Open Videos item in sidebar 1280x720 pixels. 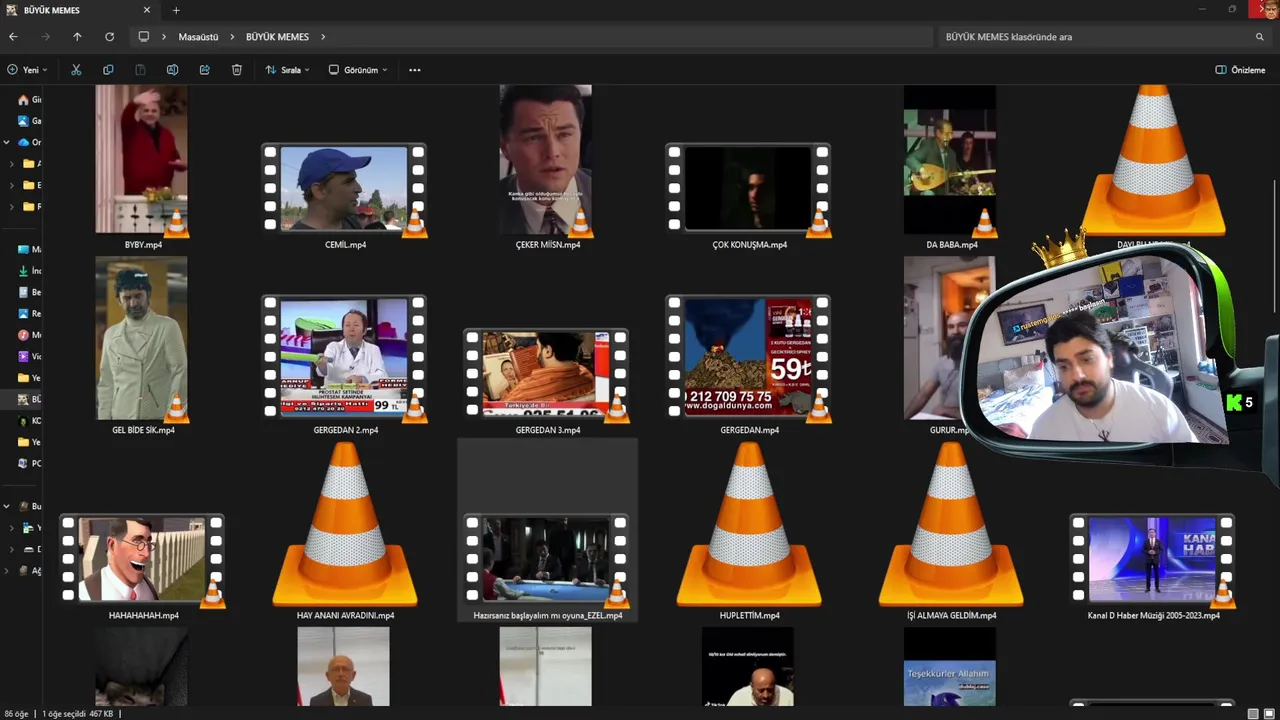click(x=30, y=356)
